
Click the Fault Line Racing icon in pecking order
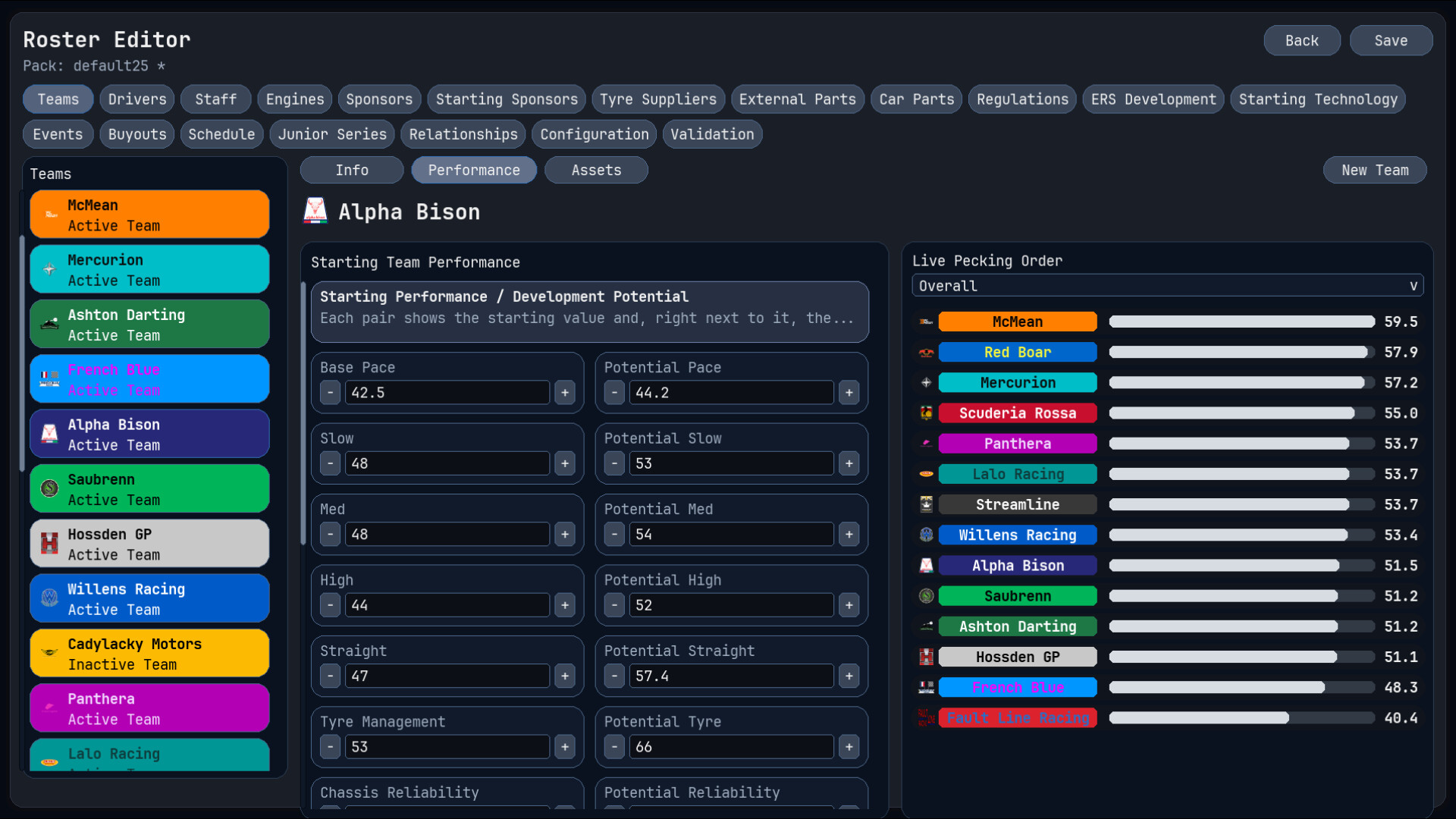[926, 717]
